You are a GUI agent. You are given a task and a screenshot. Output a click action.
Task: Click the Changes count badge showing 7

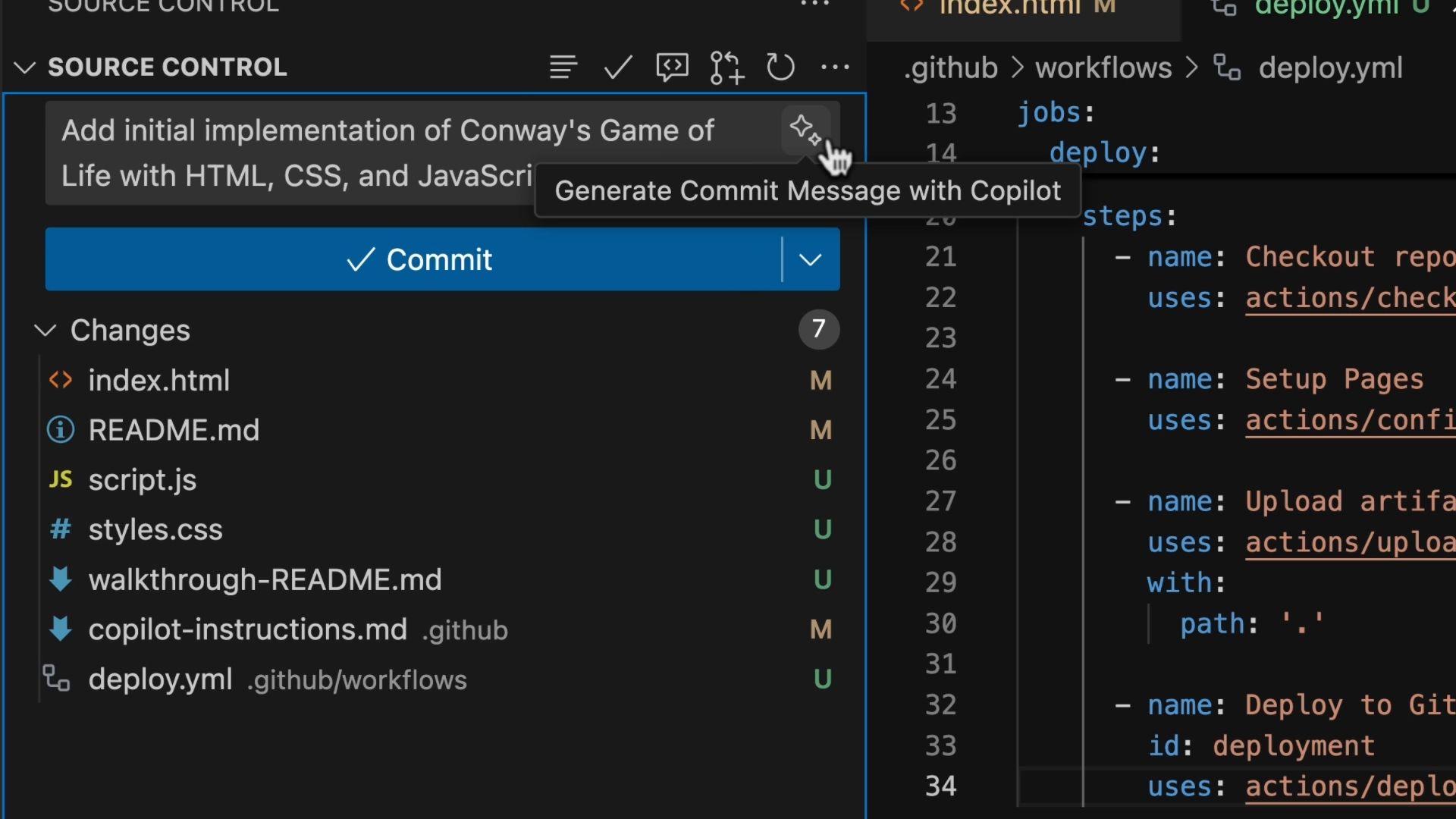tap(818, 329)
